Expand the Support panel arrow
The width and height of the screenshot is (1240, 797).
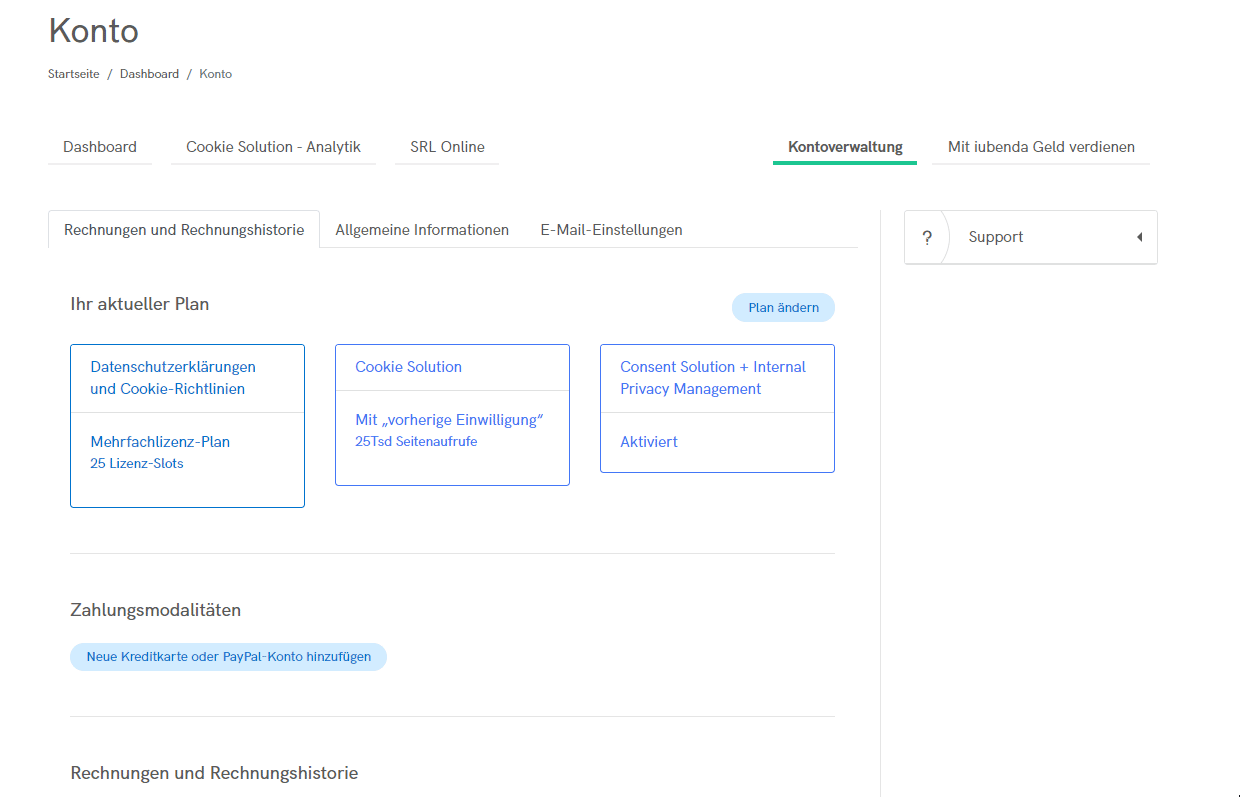click(x=1139, y=238)
